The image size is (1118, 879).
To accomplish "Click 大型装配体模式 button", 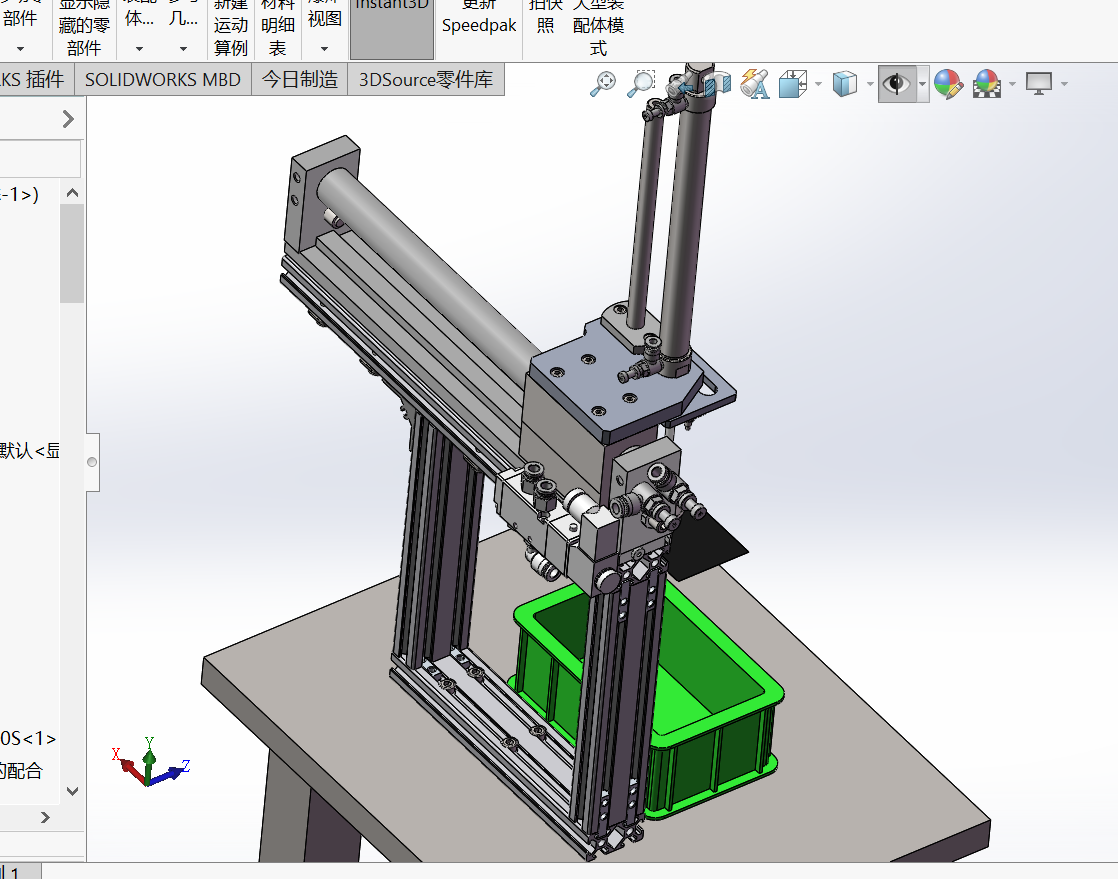I will 598,29.
